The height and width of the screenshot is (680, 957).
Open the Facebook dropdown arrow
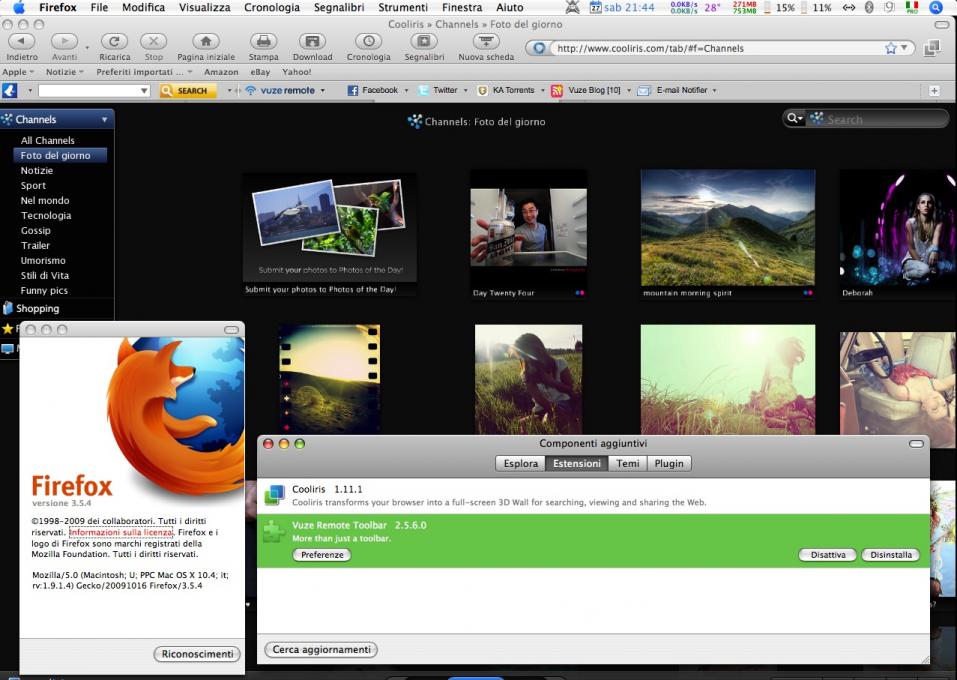406,90
